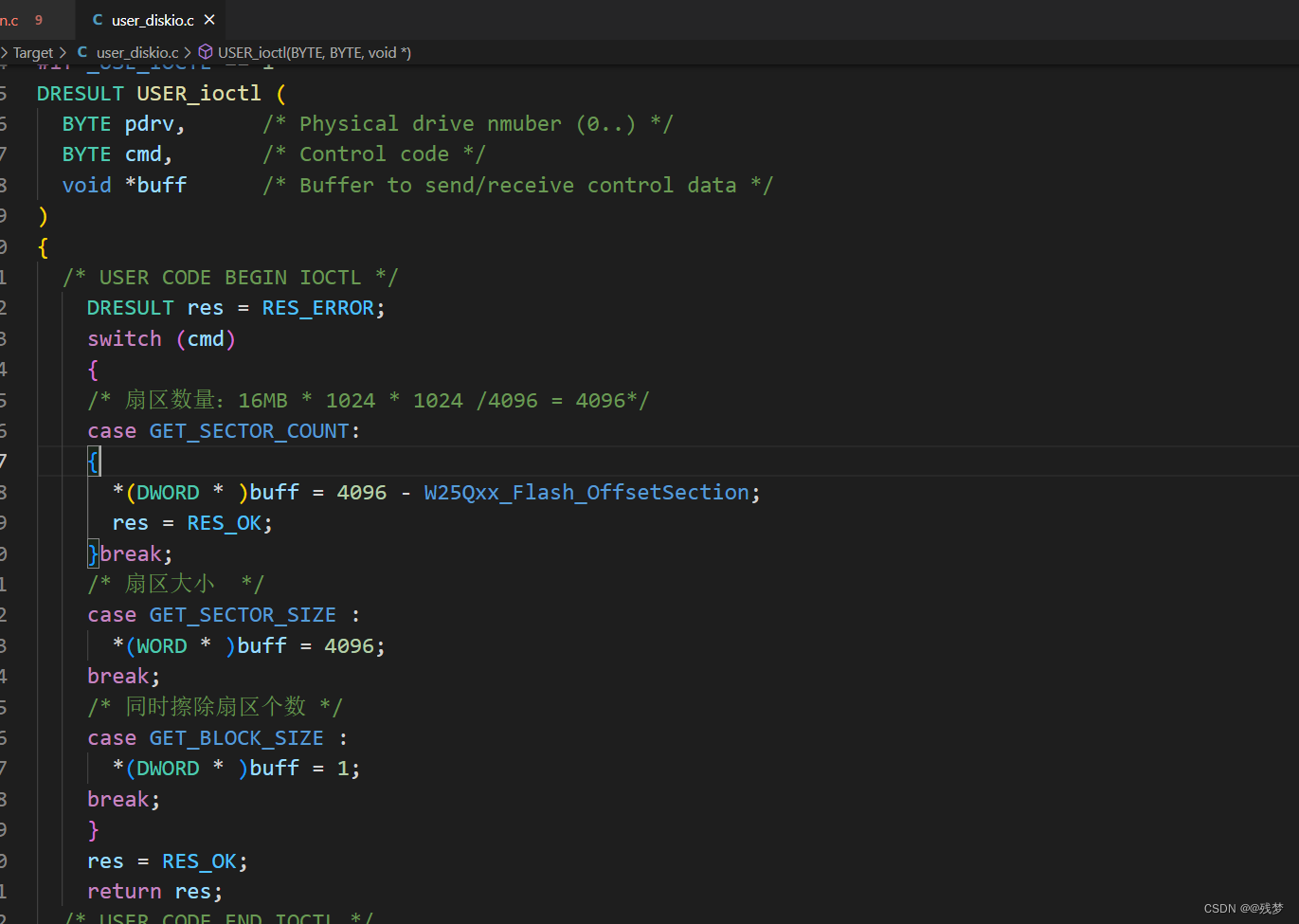Viewport: 1299px width, 924px height.
Task: Click the W25Qxx_Flash_OffsetSection identifier
Action: pyautogui.click(x=587, y=493)
